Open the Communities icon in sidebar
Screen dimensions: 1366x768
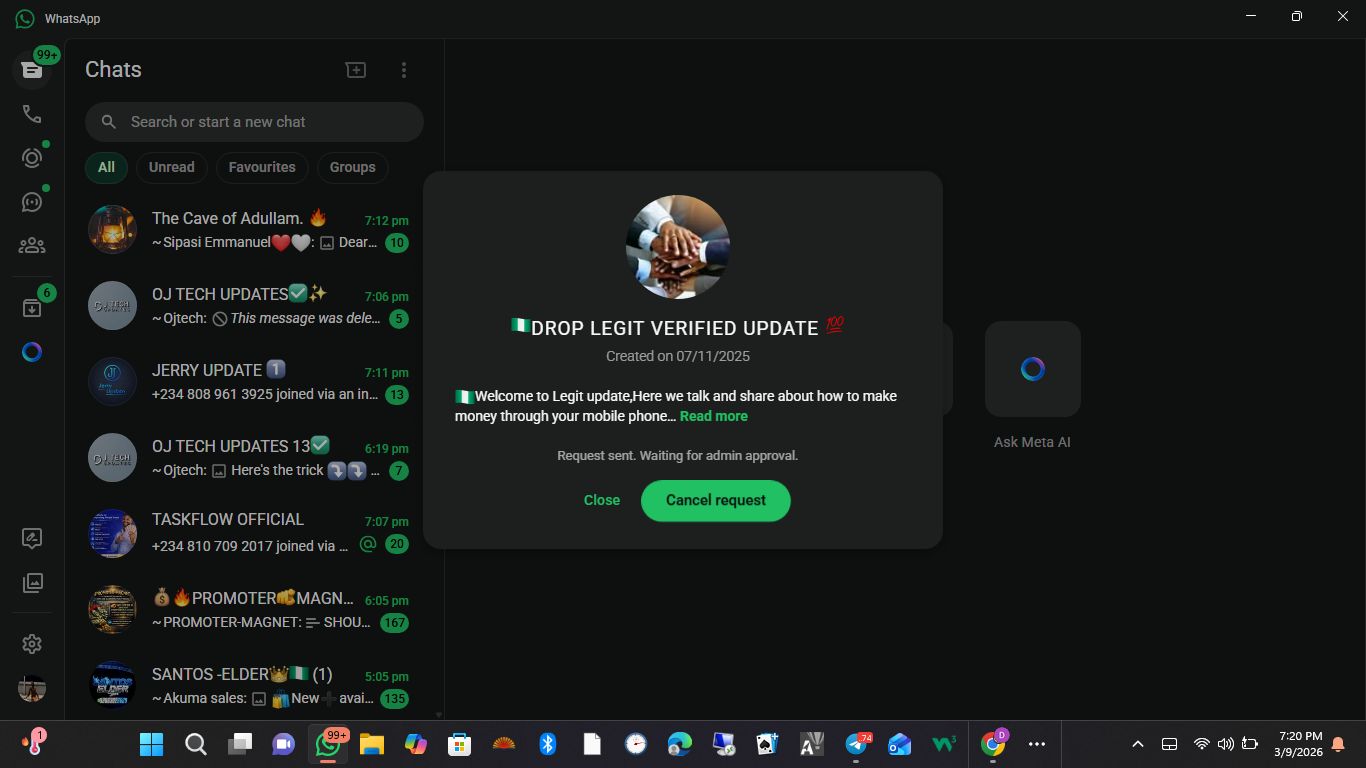[x=32, y=245]
